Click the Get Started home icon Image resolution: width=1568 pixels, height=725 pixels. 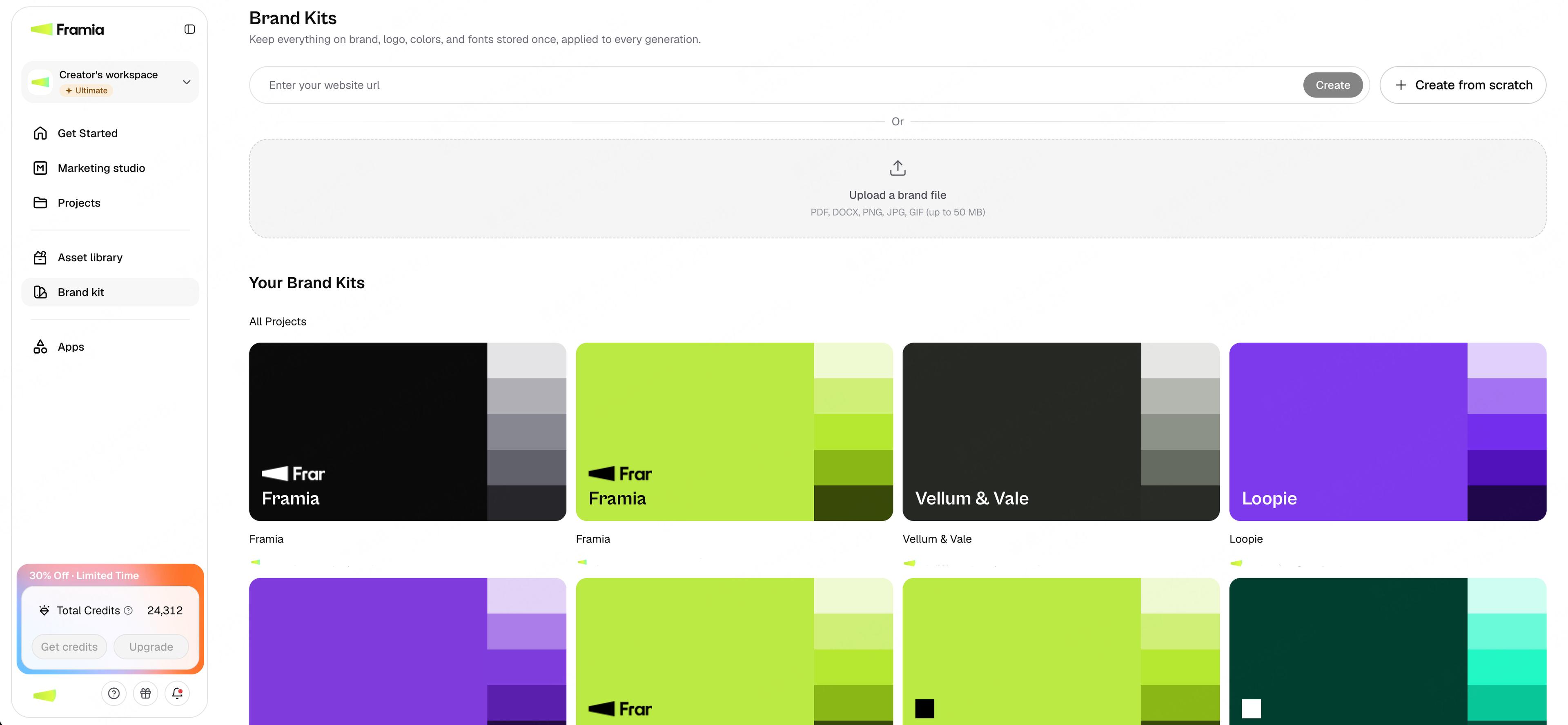click(40, 133)
